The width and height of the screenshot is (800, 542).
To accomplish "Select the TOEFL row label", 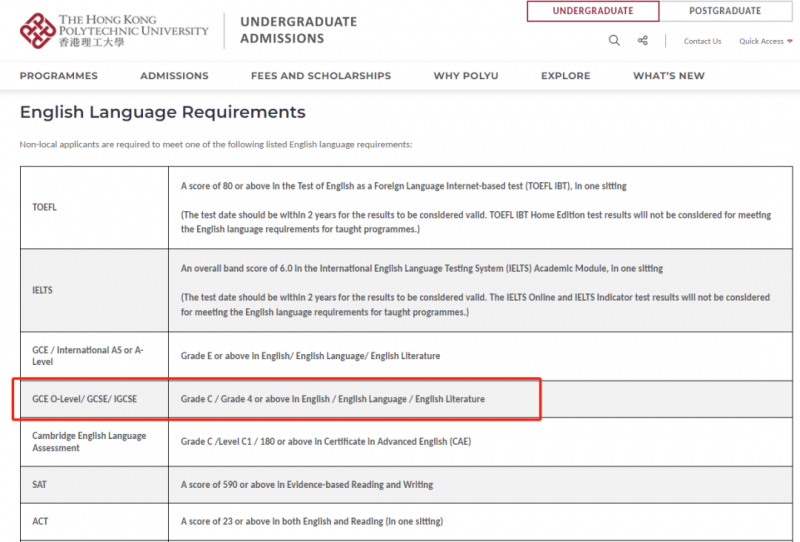I will (44, 207).
